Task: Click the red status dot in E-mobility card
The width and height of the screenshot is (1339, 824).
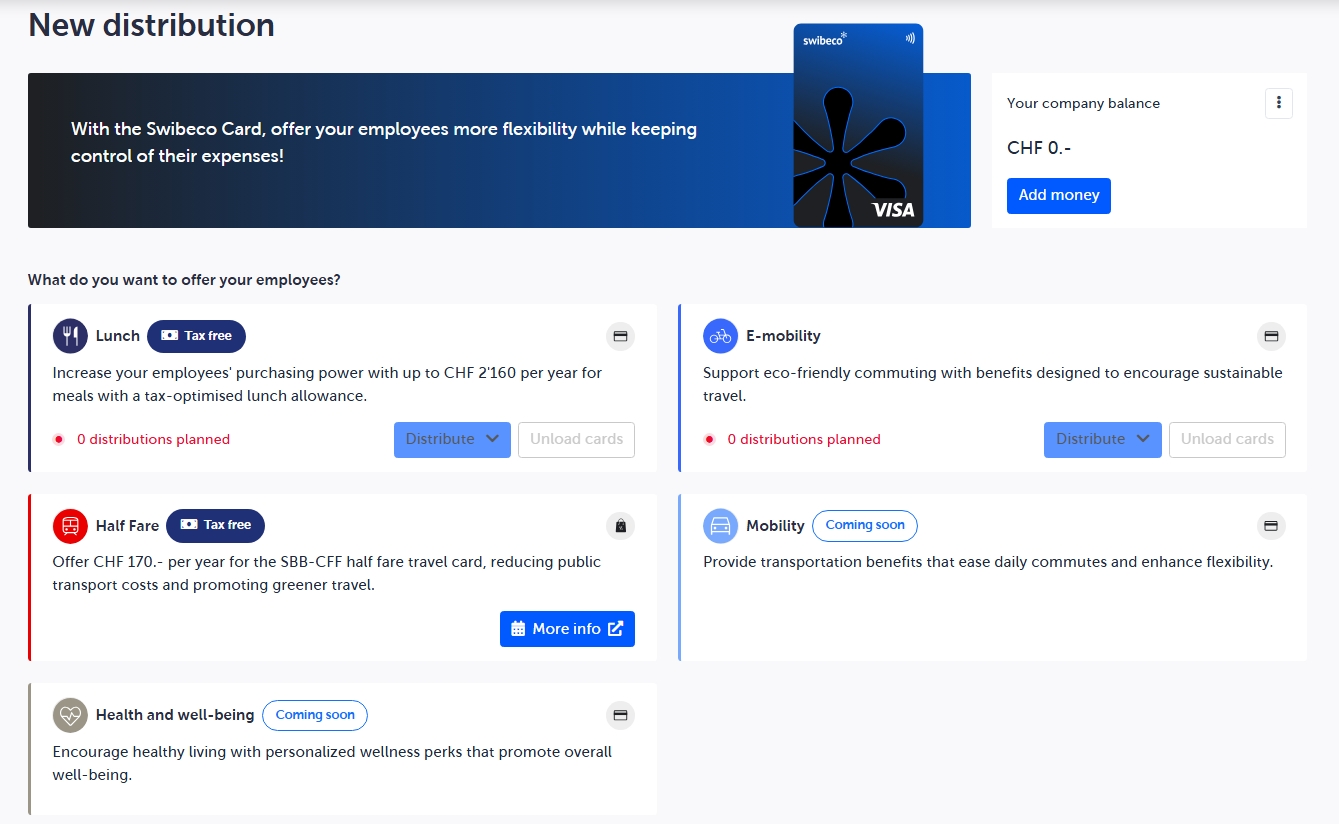Action: pyautogui.click(x=709, y=439)
